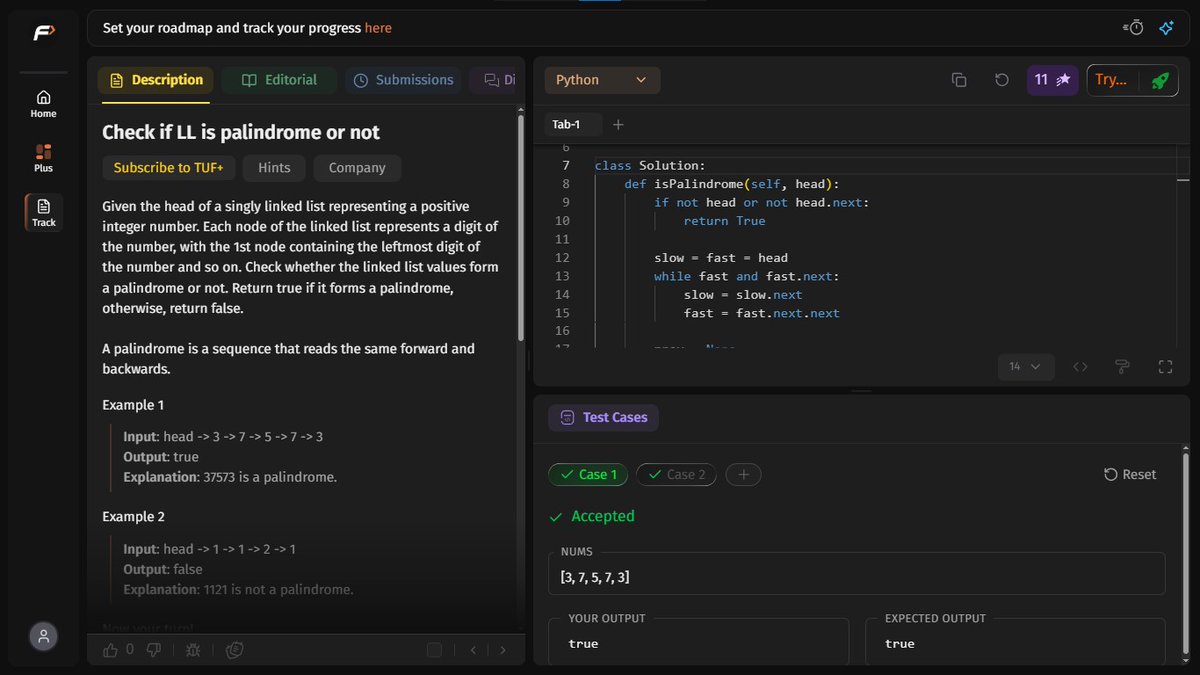Add a new test case with plus
This screenshot has height=675, width=1200.
click(x=743, y=475)
